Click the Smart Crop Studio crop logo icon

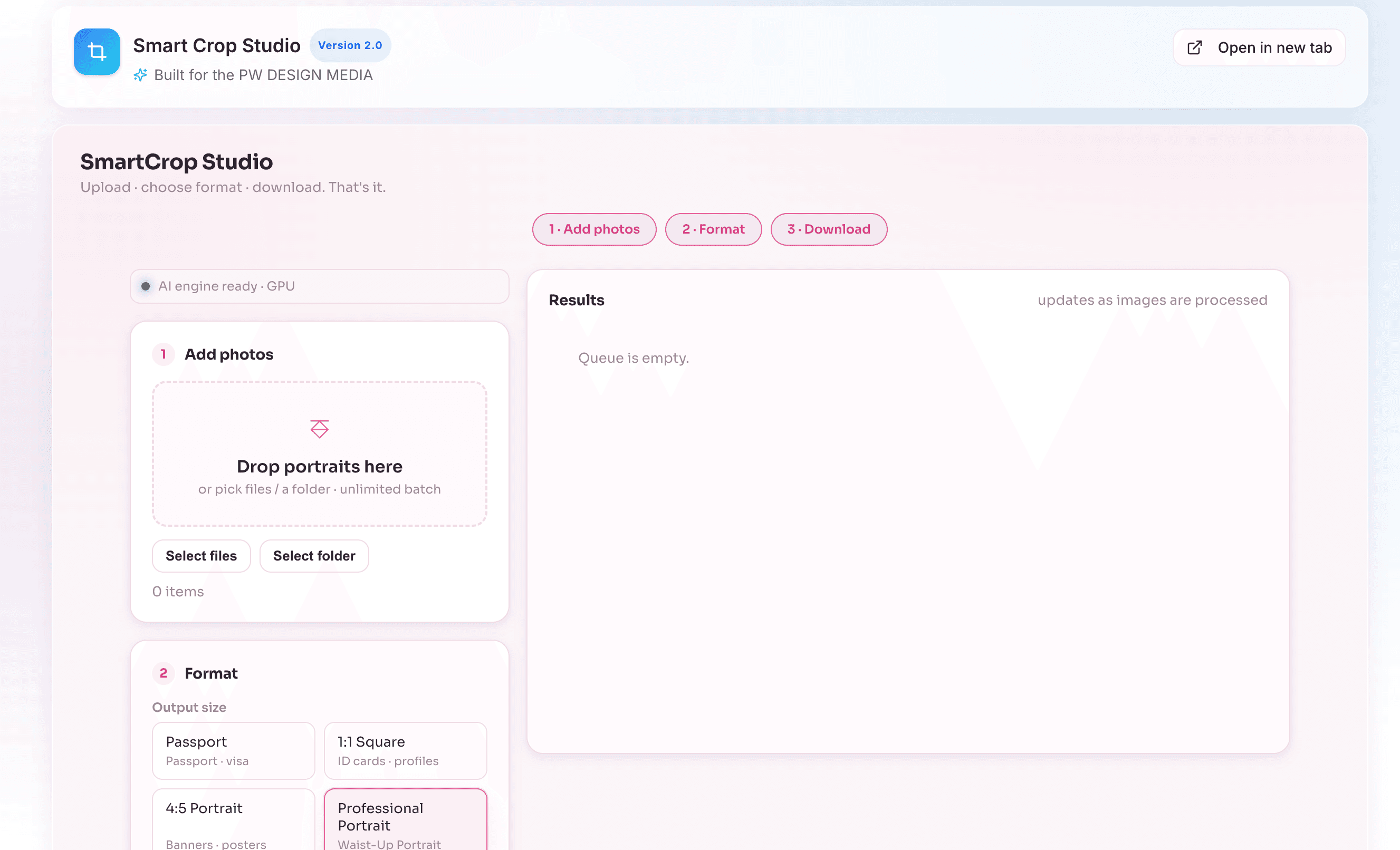click(97, 52)
